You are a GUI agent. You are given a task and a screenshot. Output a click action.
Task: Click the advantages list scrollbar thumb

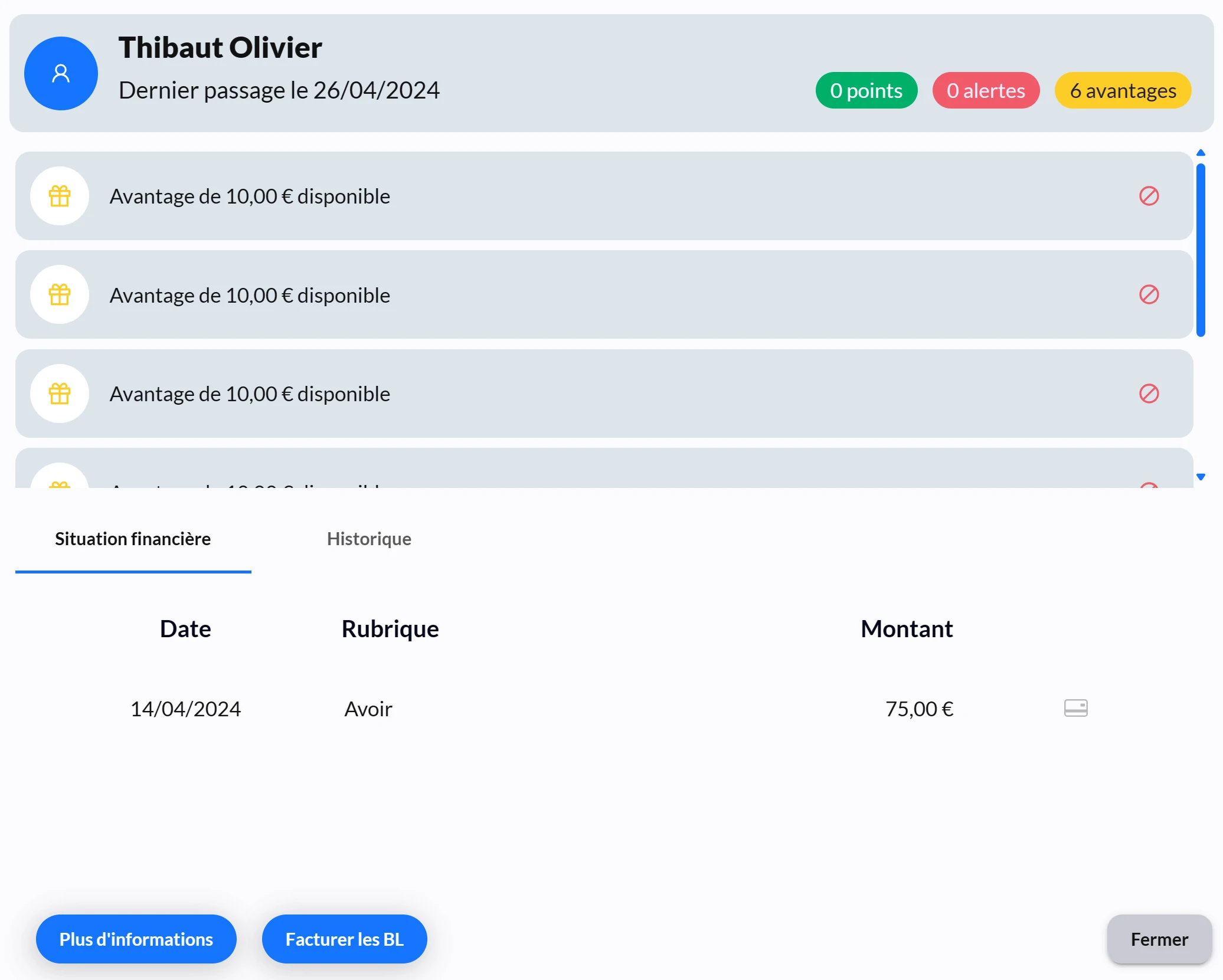tap(1201, 250)
